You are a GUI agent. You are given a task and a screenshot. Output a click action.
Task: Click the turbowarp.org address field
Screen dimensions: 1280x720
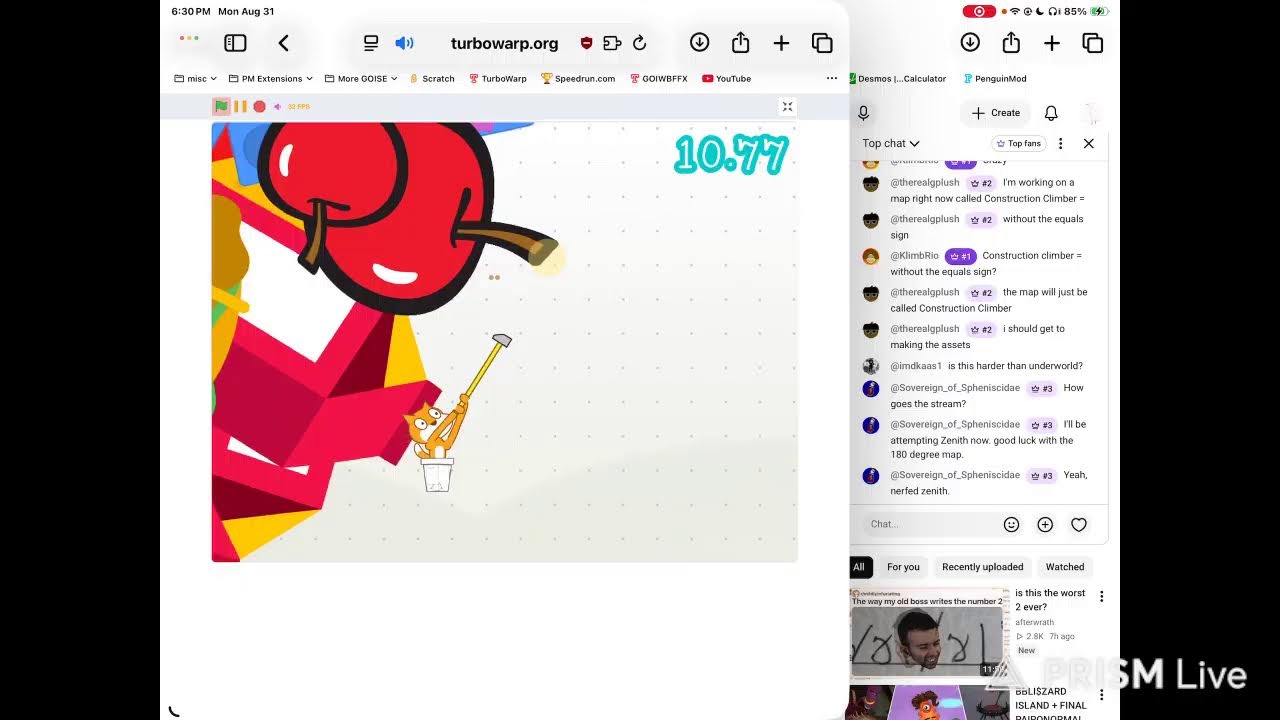click(504, 43)
